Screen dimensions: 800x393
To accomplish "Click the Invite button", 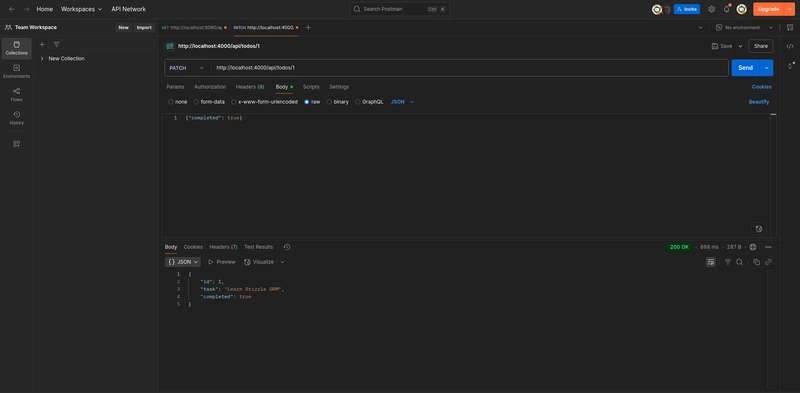I will tap(687, 9).
